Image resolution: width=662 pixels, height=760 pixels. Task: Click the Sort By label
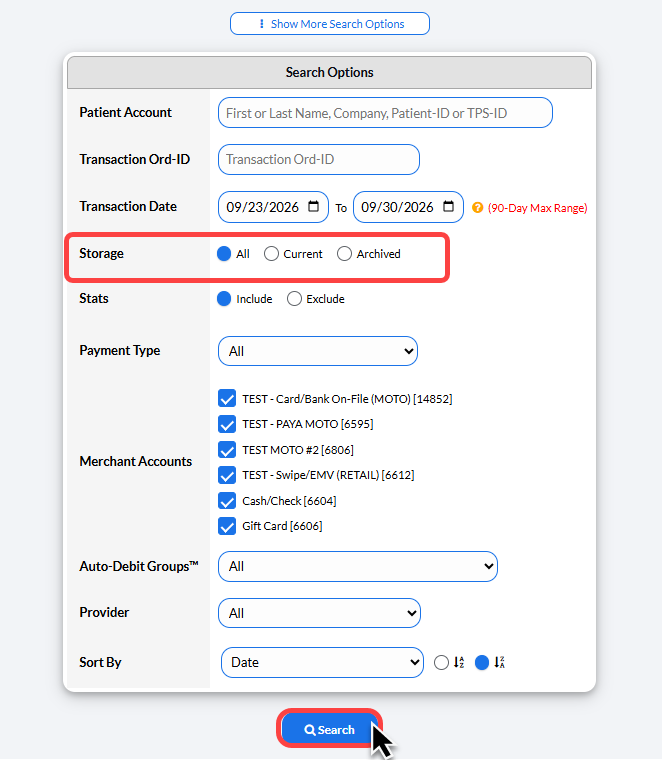(100, 662)
